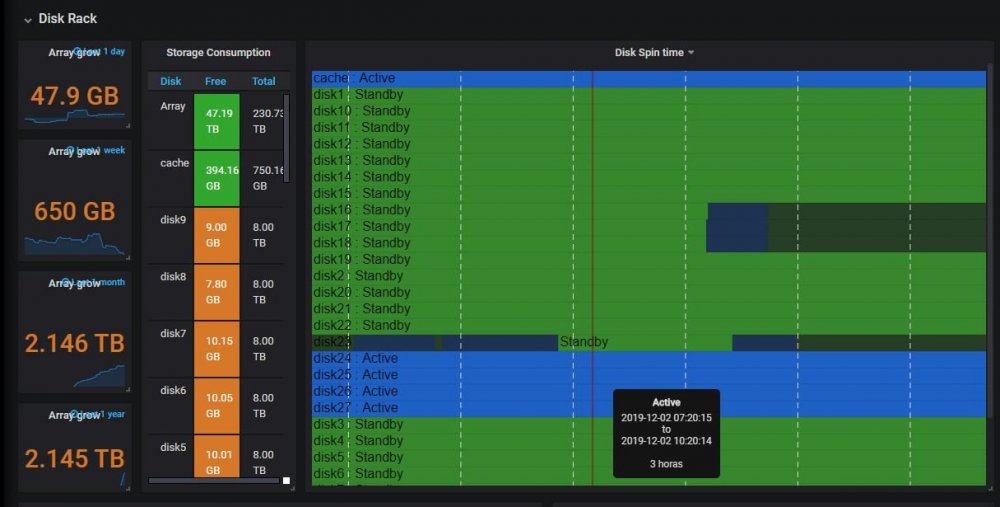Click the disk9 9.00 GB free cell

tap(217, 235)
